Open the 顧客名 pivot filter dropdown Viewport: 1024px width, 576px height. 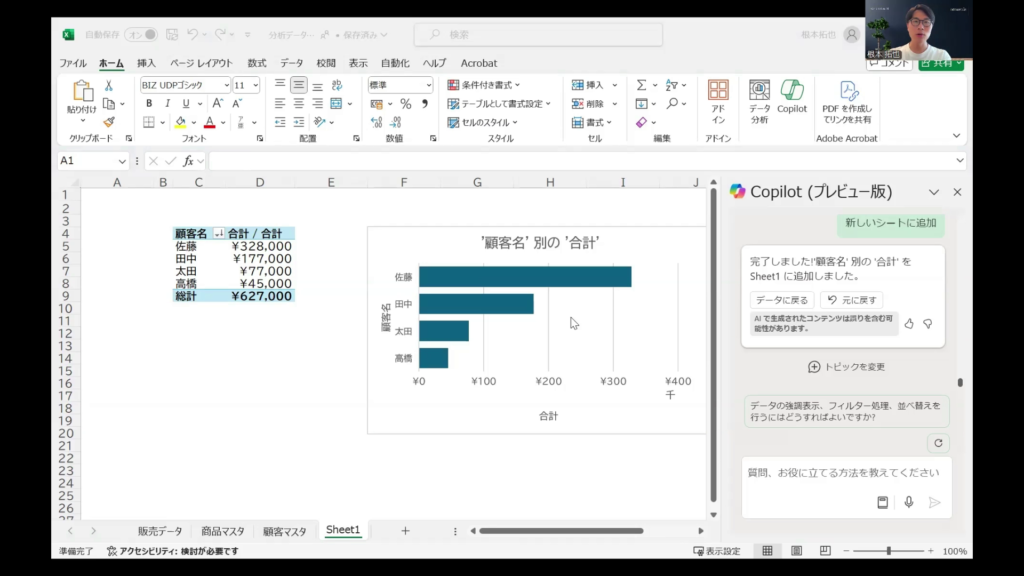coord(218,234)
